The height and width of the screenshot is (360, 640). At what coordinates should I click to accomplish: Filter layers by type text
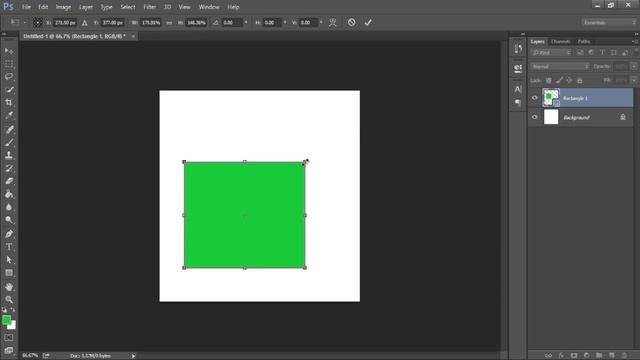602,53
